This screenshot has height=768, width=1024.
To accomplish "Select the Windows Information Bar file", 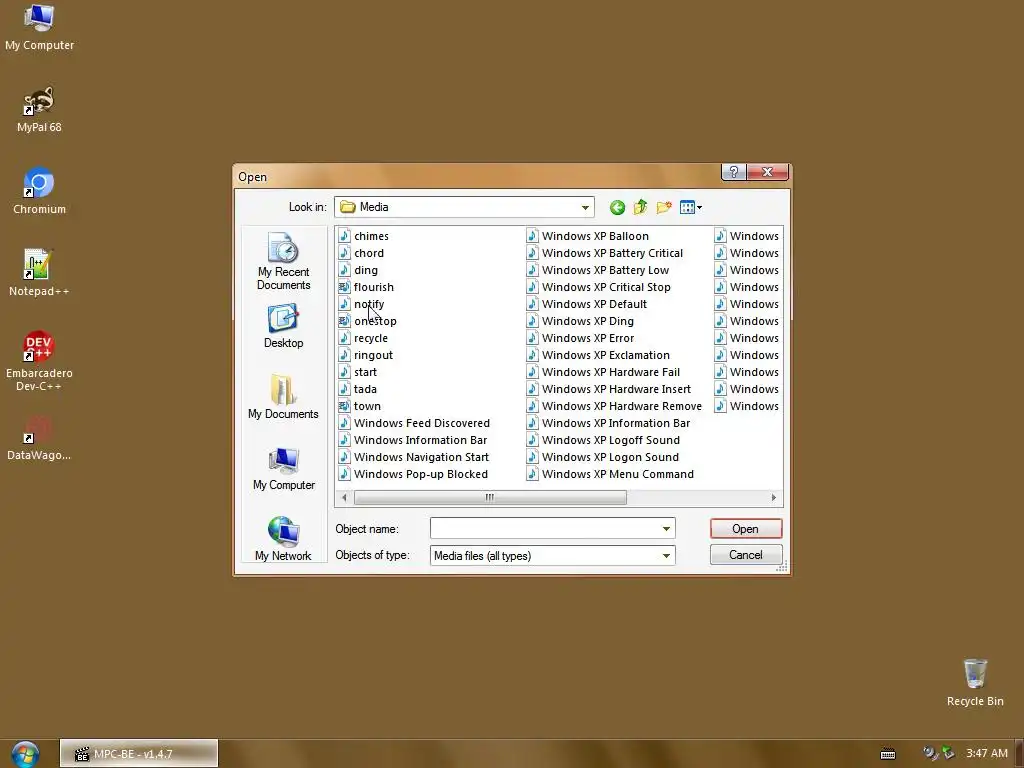I will (413, 440).
